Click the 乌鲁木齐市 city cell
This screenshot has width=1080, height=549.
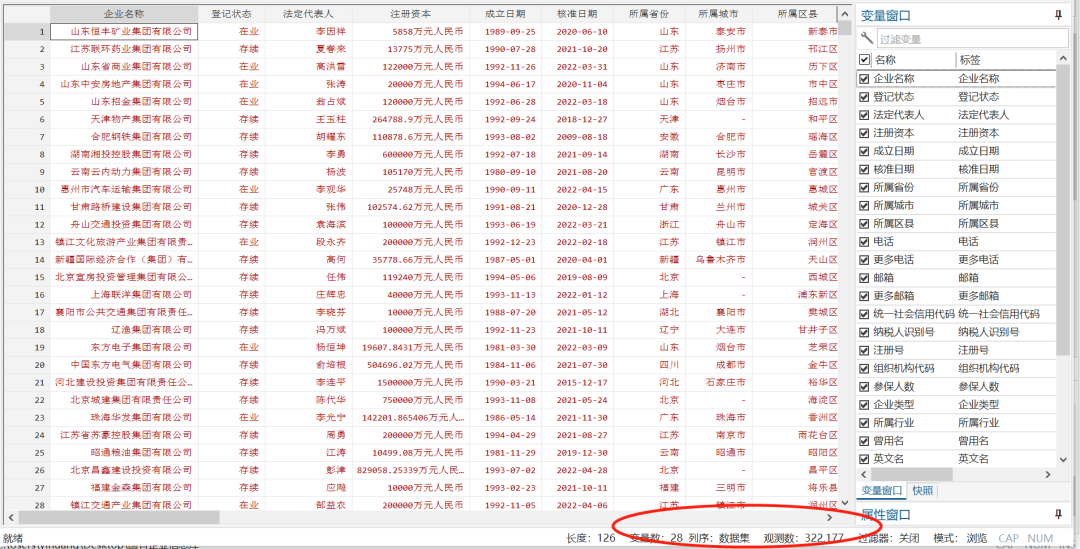(718, 260)
